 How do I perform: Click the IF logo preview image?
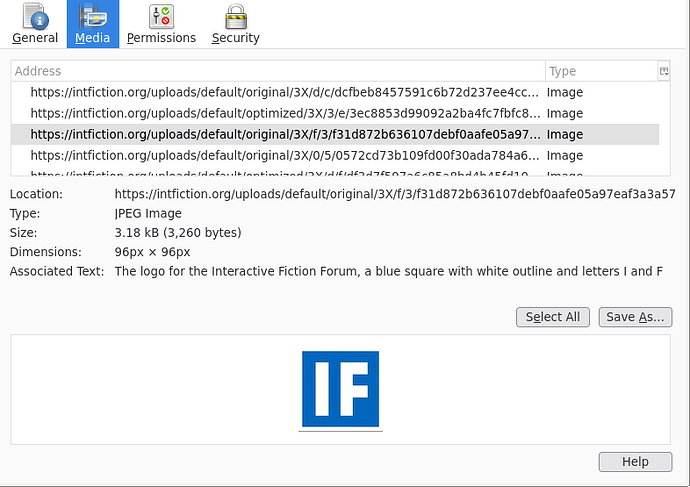(x=341, y=389)
